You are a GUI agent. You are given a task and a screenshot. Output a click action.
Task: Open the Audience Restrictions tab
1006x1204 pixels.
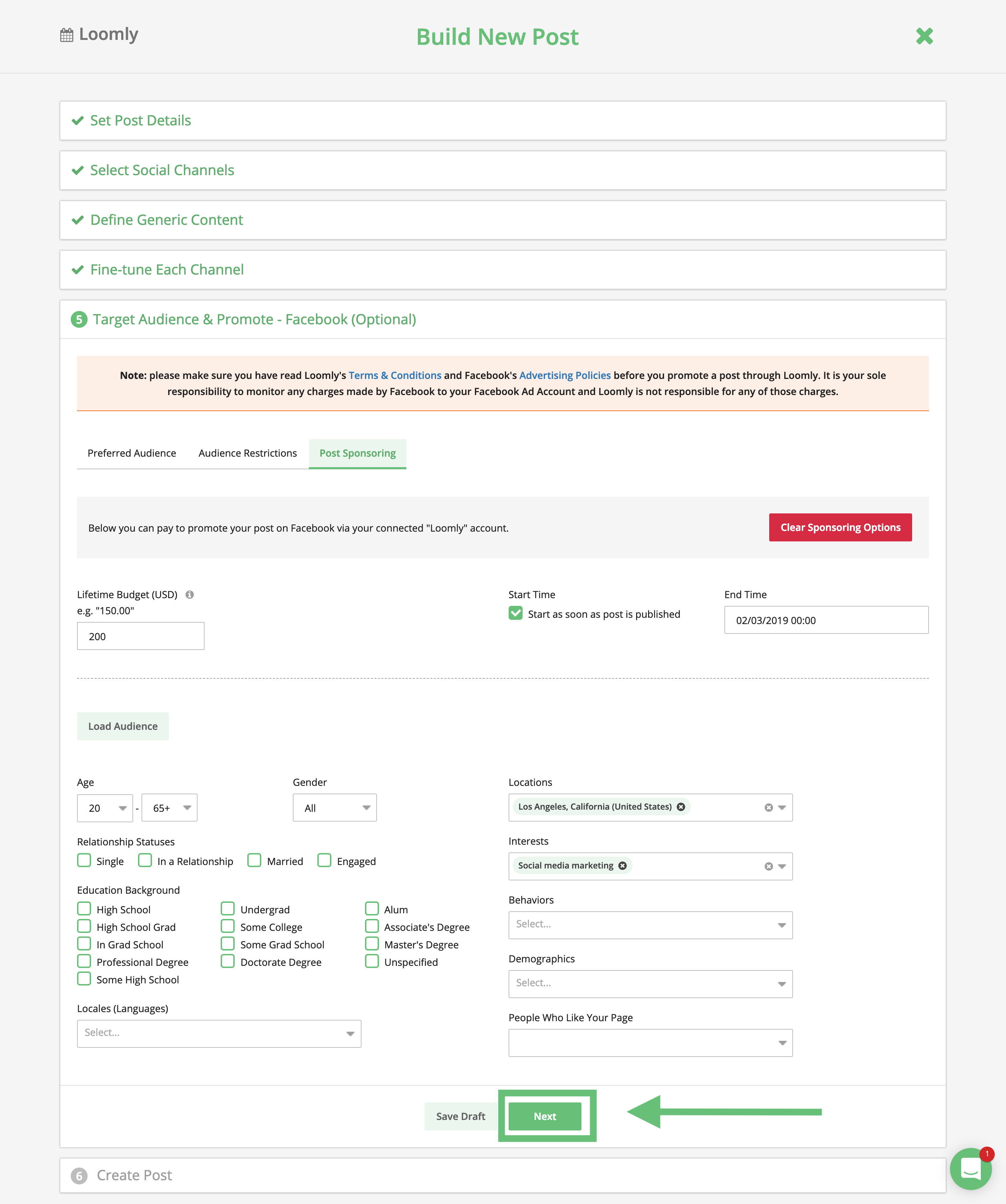(247, 453)
